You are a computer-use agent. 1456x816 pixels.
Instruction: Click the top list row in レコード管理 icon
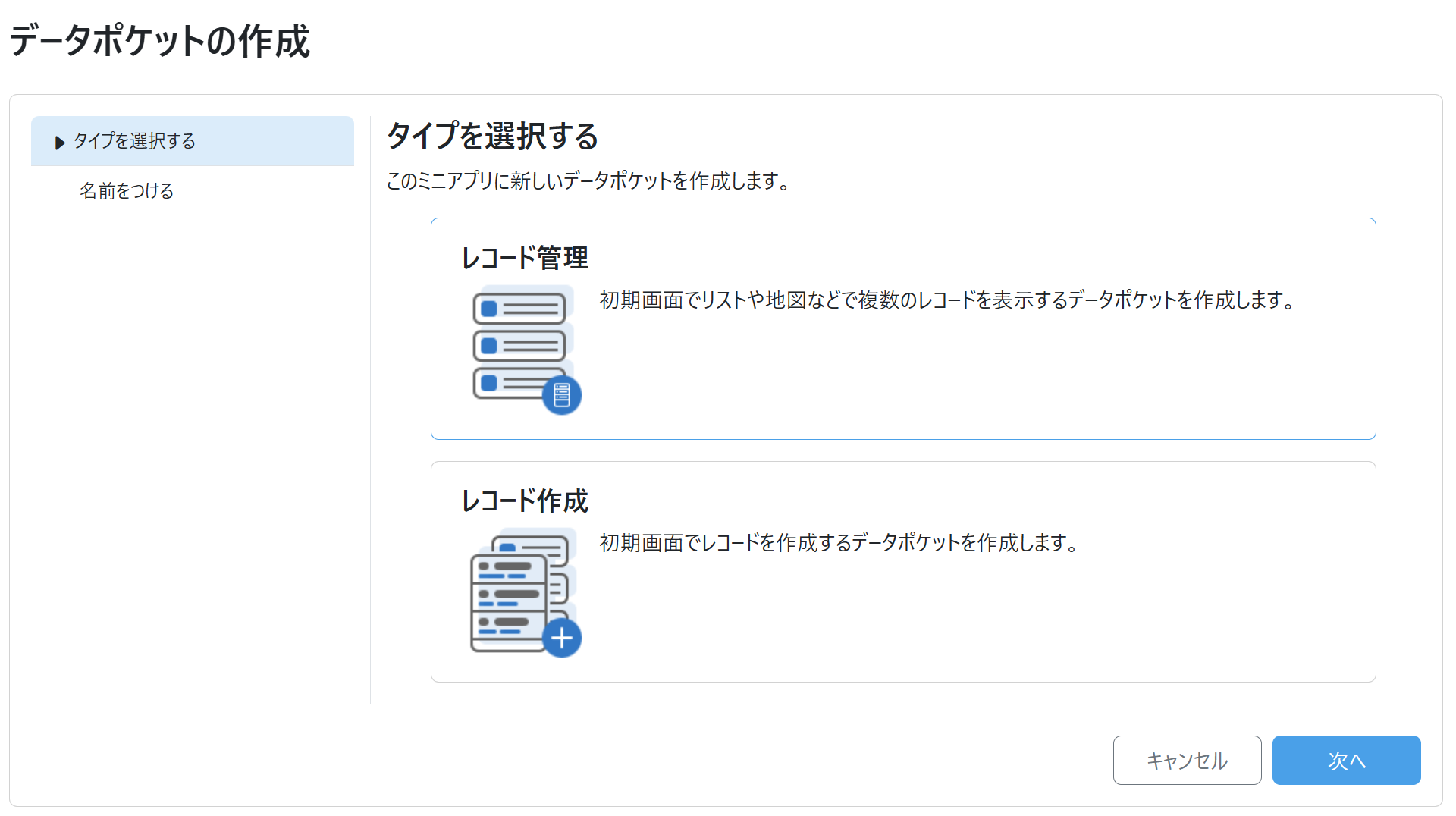click(519, 309)
